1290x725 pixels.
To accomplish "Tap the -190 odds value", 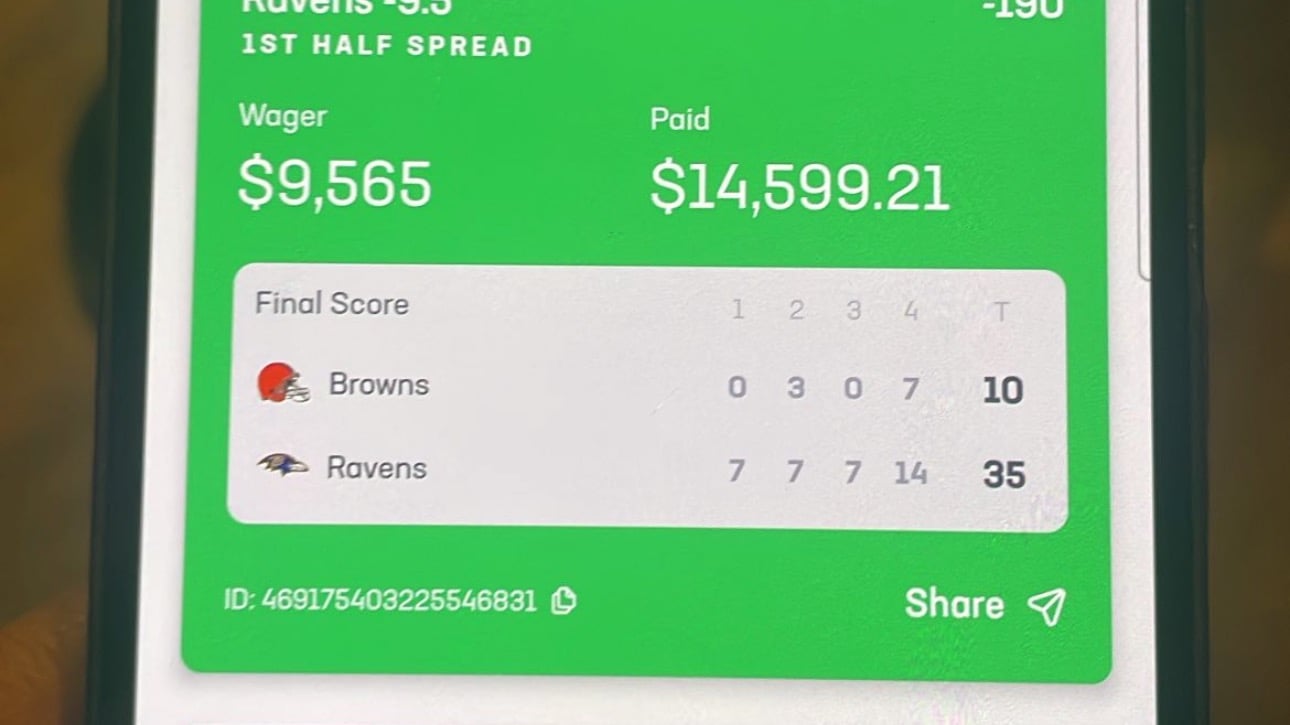I will pyautogui.click(x=1023, y=8).
